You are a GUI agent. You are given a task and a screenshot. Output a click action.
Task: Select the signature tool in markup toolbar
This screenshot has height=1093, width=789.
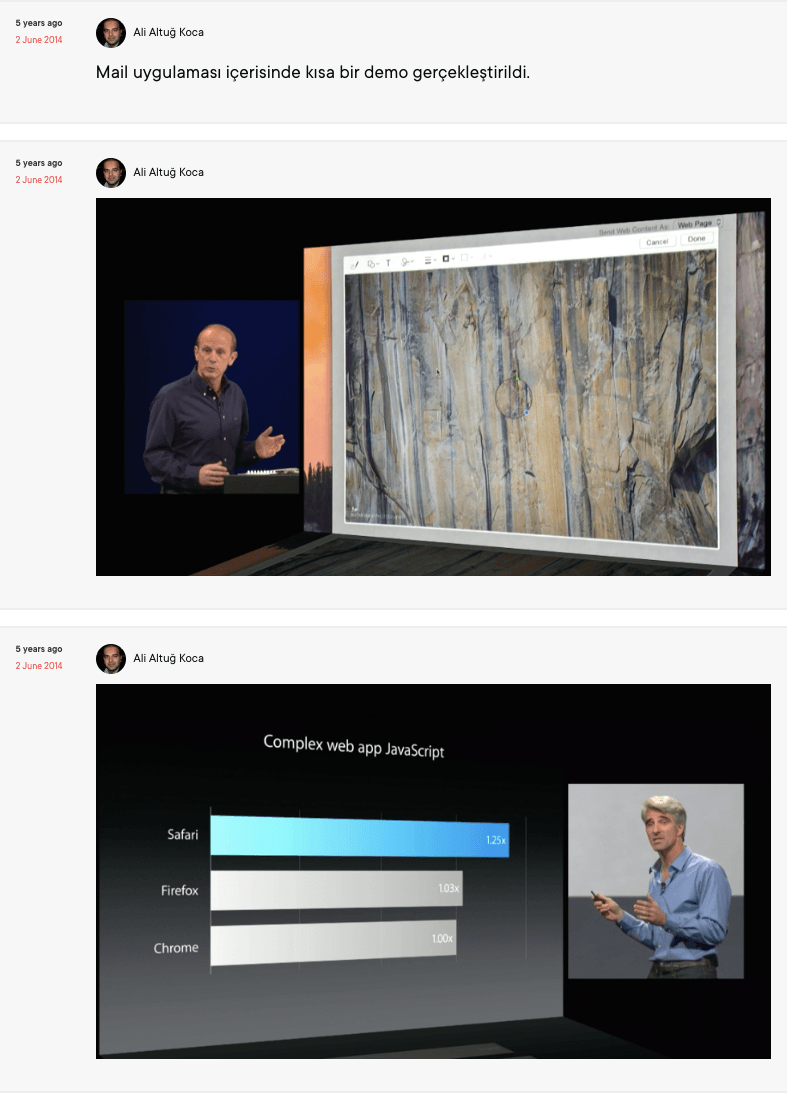pyautogui.click(x=407, y=262)
